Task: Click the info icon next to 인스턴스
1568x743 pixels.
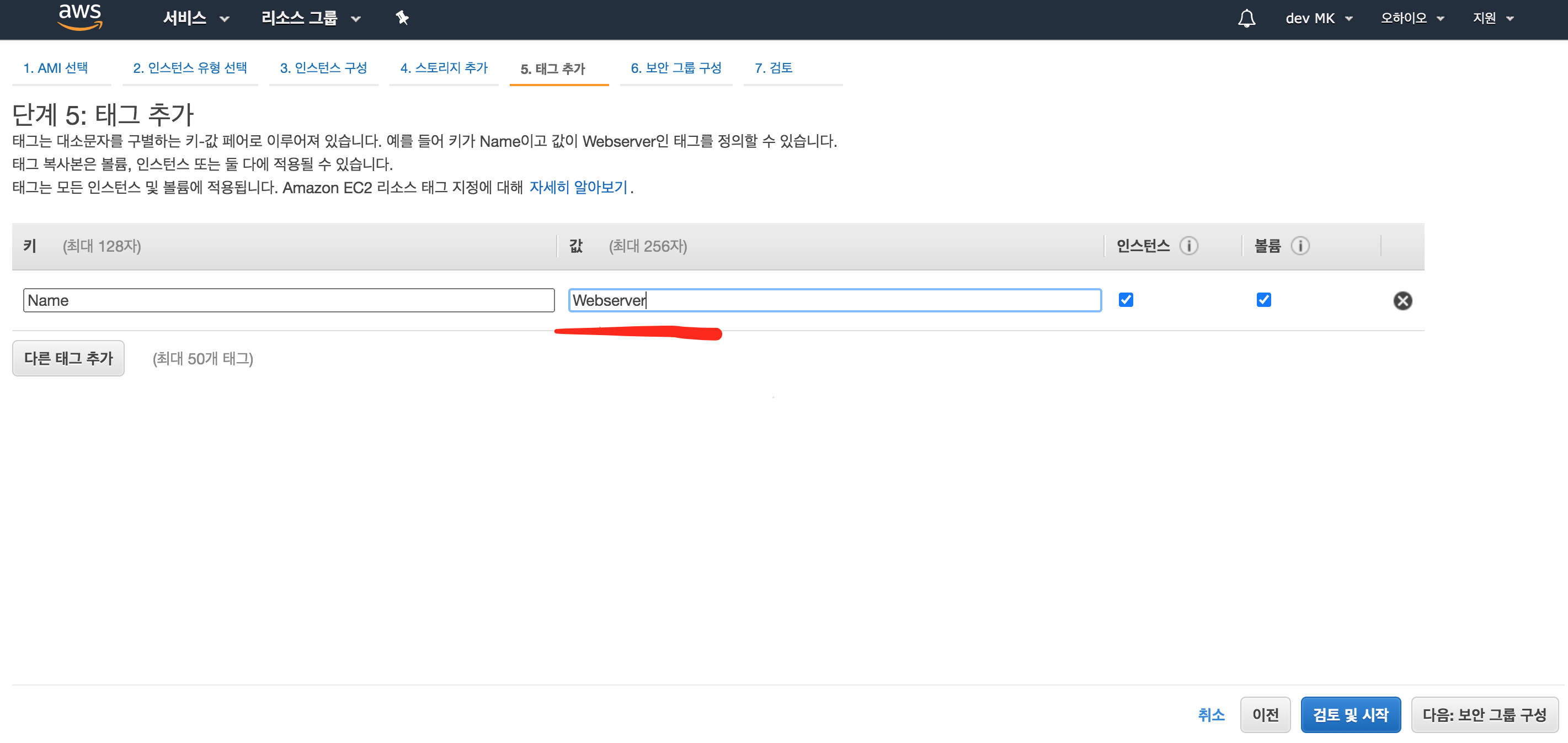Action: 1188,246
